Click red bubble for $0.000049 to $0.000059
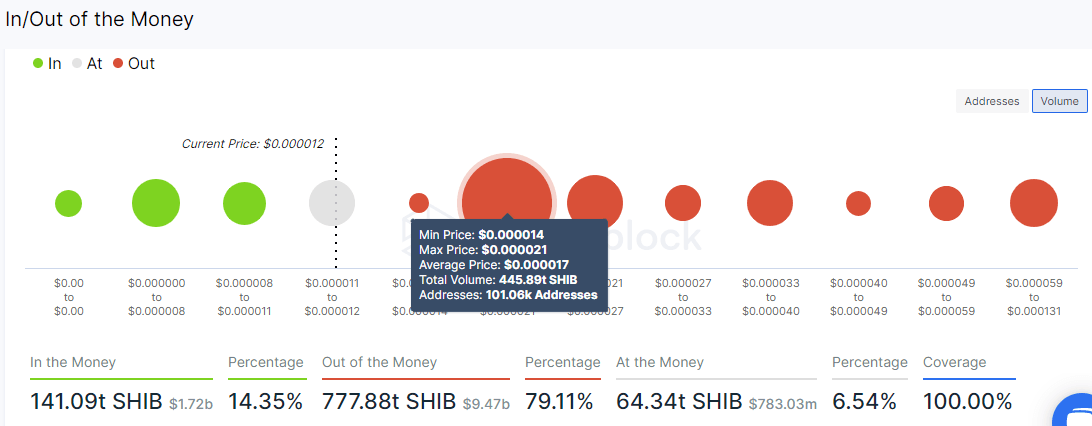 coord(946,204)
